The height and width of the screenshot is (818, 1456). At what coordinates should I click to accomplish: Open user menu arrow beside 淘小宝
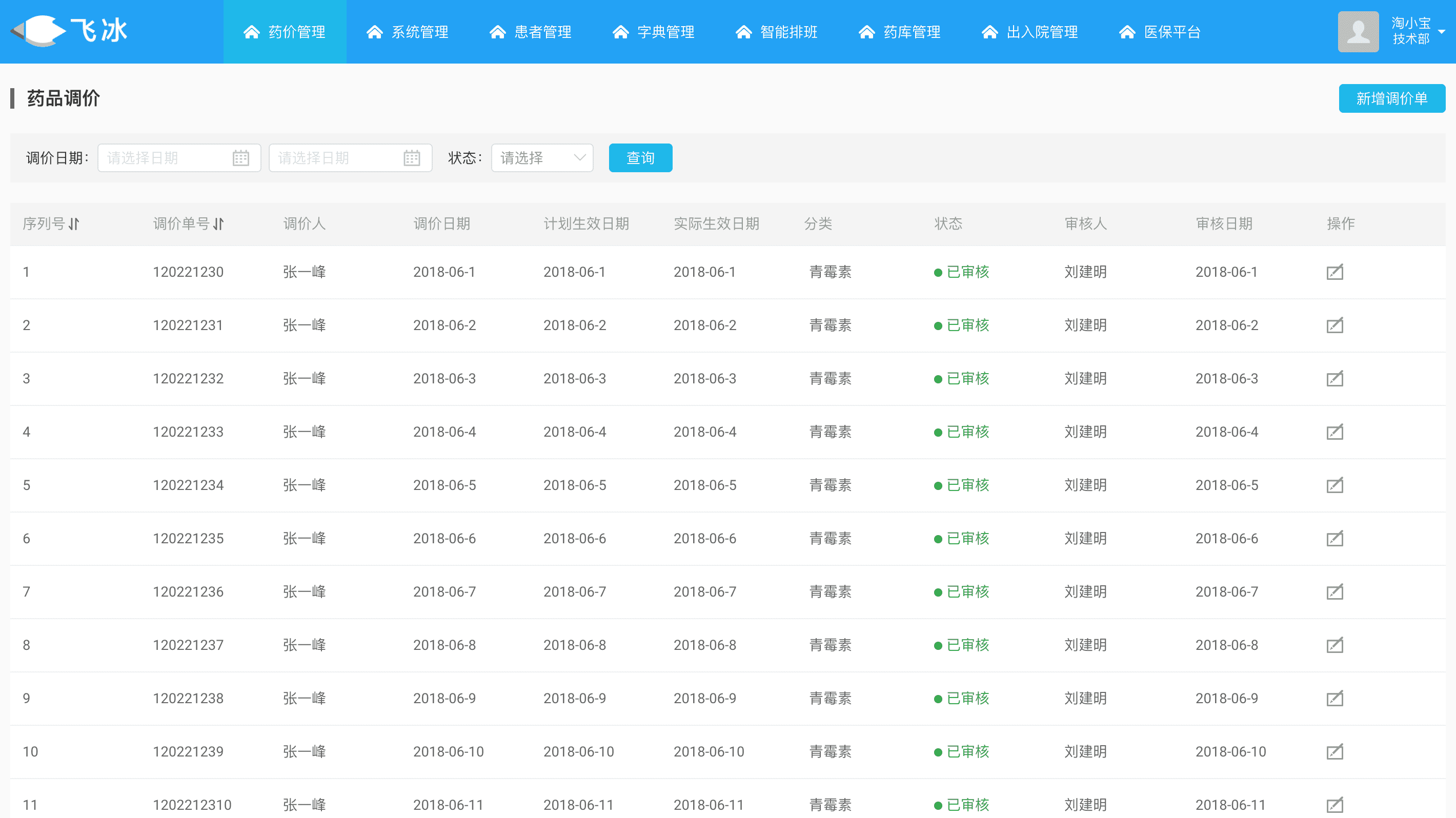1442,32
